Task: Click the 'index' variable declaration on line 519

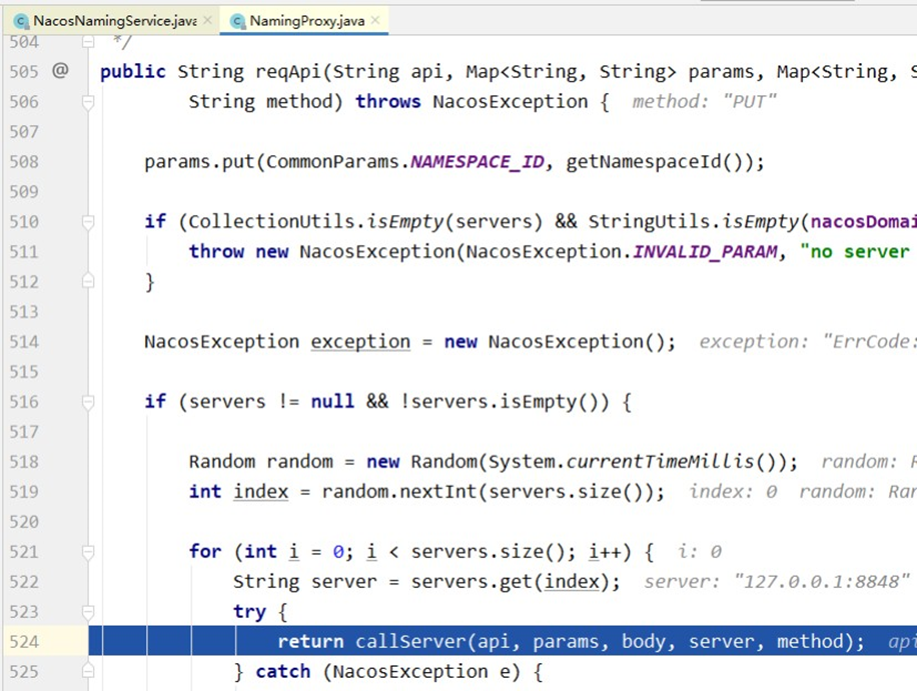Action: coord(261,492)
